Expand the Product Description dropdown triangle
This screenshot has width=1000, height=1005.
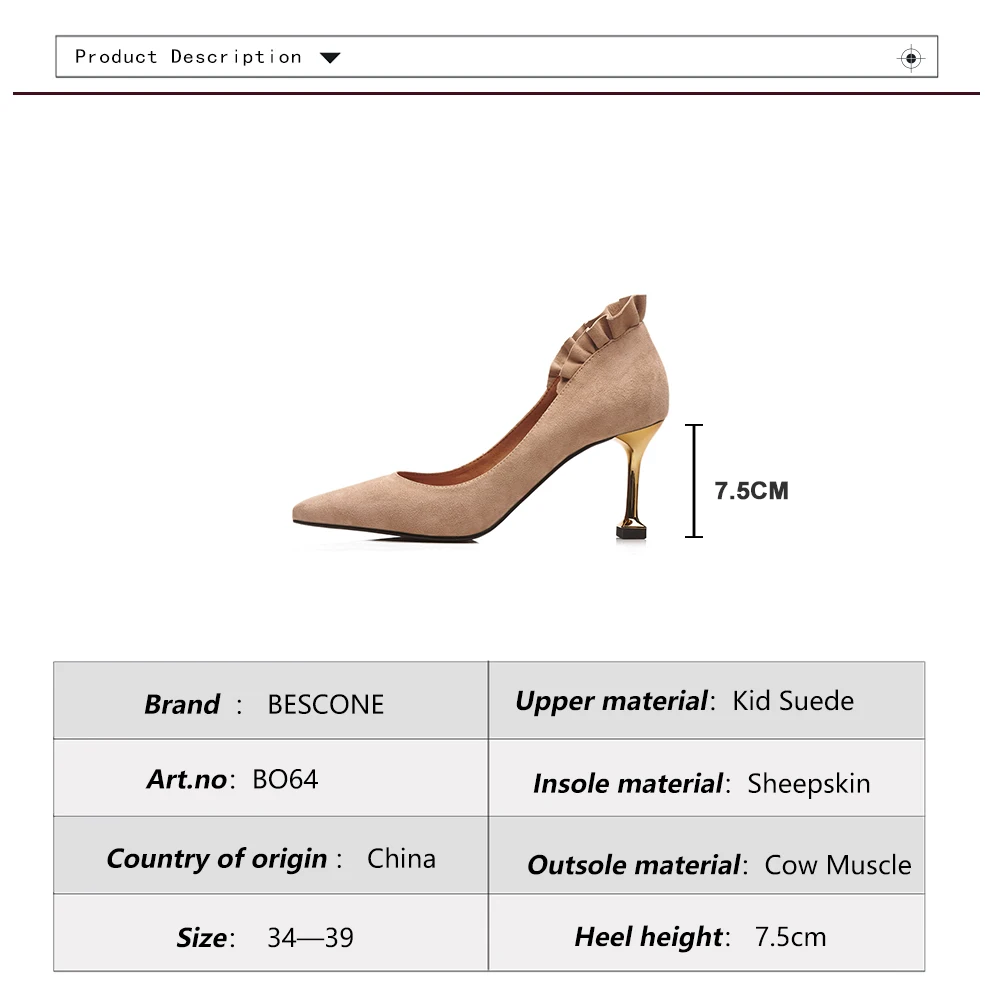(x=330, y=58)
